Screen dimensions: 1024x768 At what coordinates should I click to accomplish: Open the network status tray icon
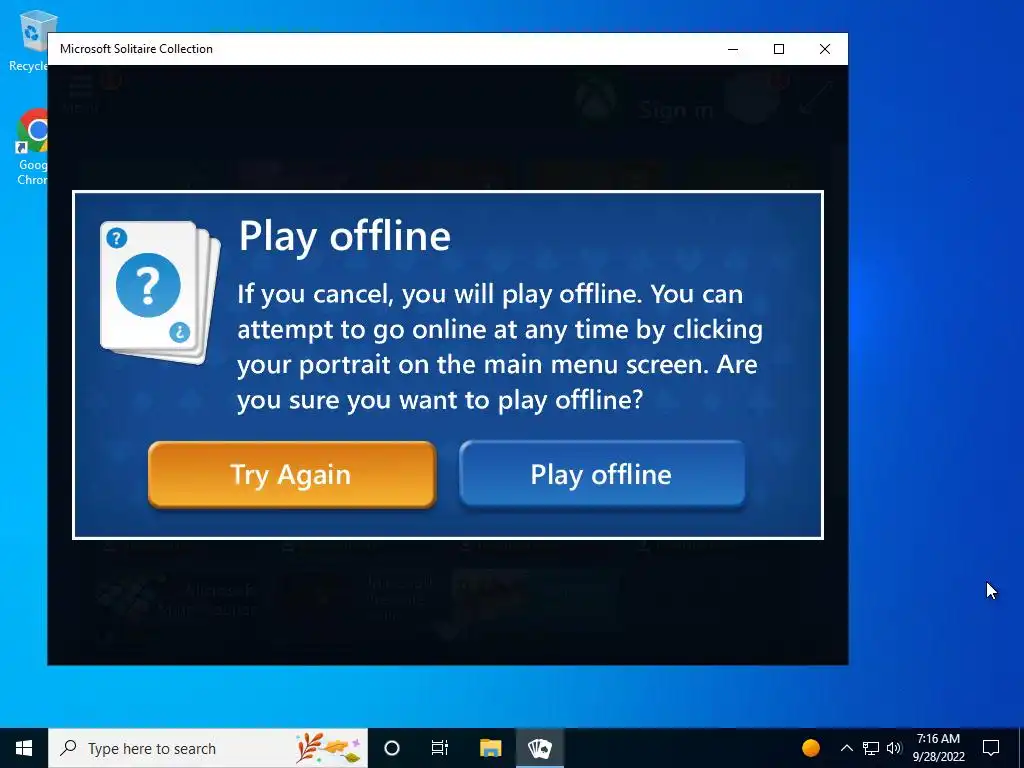pyautogui.click(x=871, y=748)
